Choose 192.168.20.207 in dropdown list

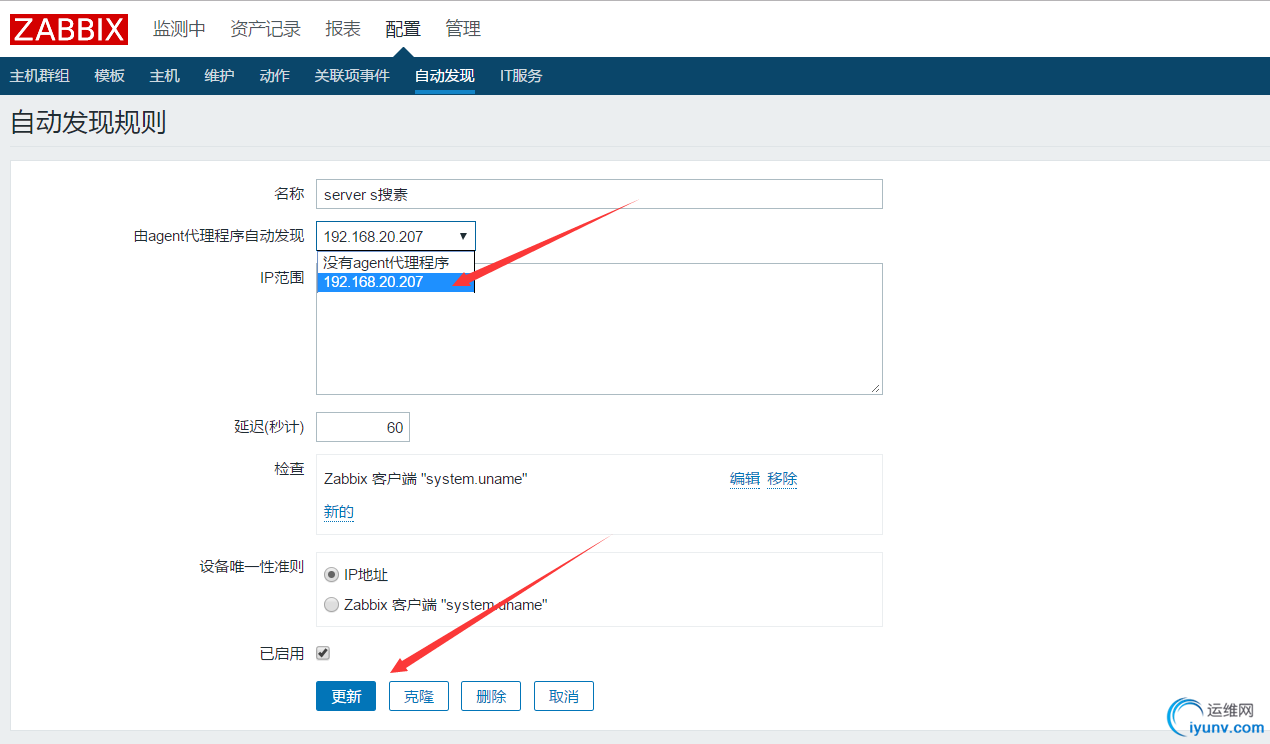[x=395, y=282]
